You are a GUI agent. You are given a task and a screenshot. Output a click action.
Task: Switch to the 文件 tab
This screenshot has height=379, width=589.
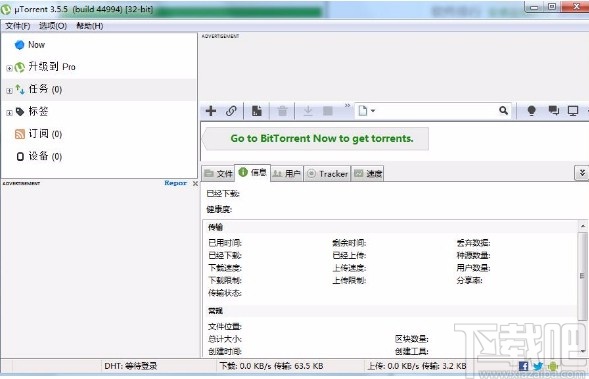click(218, 174)
